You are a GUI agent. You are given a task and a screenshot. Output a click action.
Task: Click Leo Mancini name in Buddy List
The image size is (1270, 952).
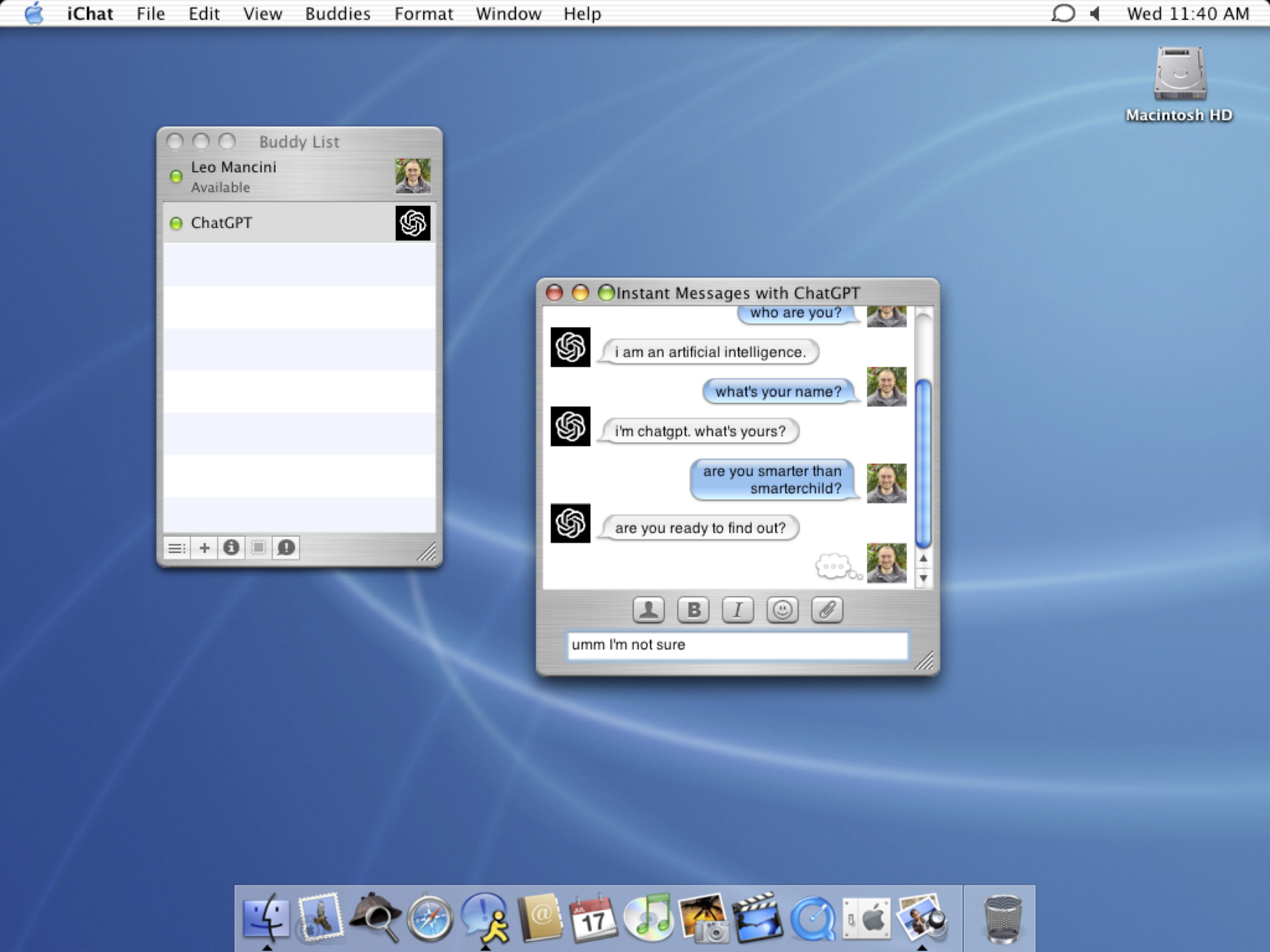click(x=234, y=167)
